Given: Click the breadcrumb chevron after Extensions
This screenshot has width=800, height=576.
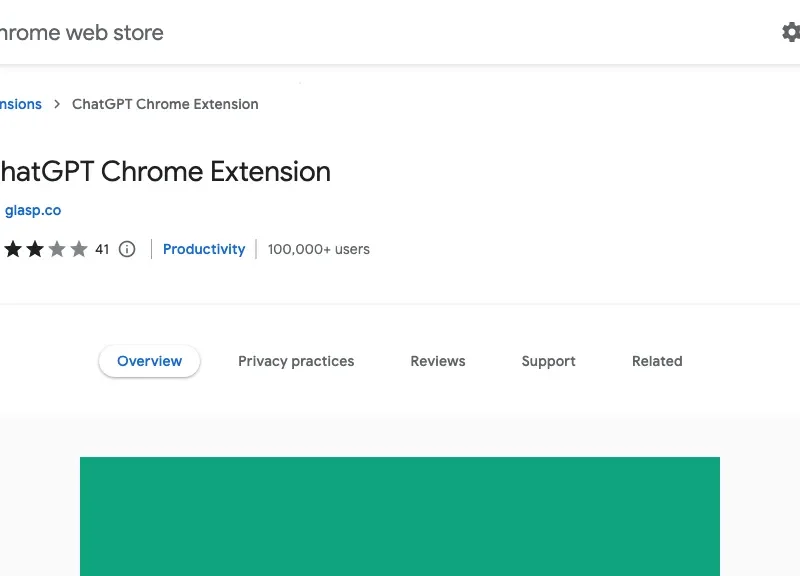Looking at the screenshot, I should tap(56, 104).
